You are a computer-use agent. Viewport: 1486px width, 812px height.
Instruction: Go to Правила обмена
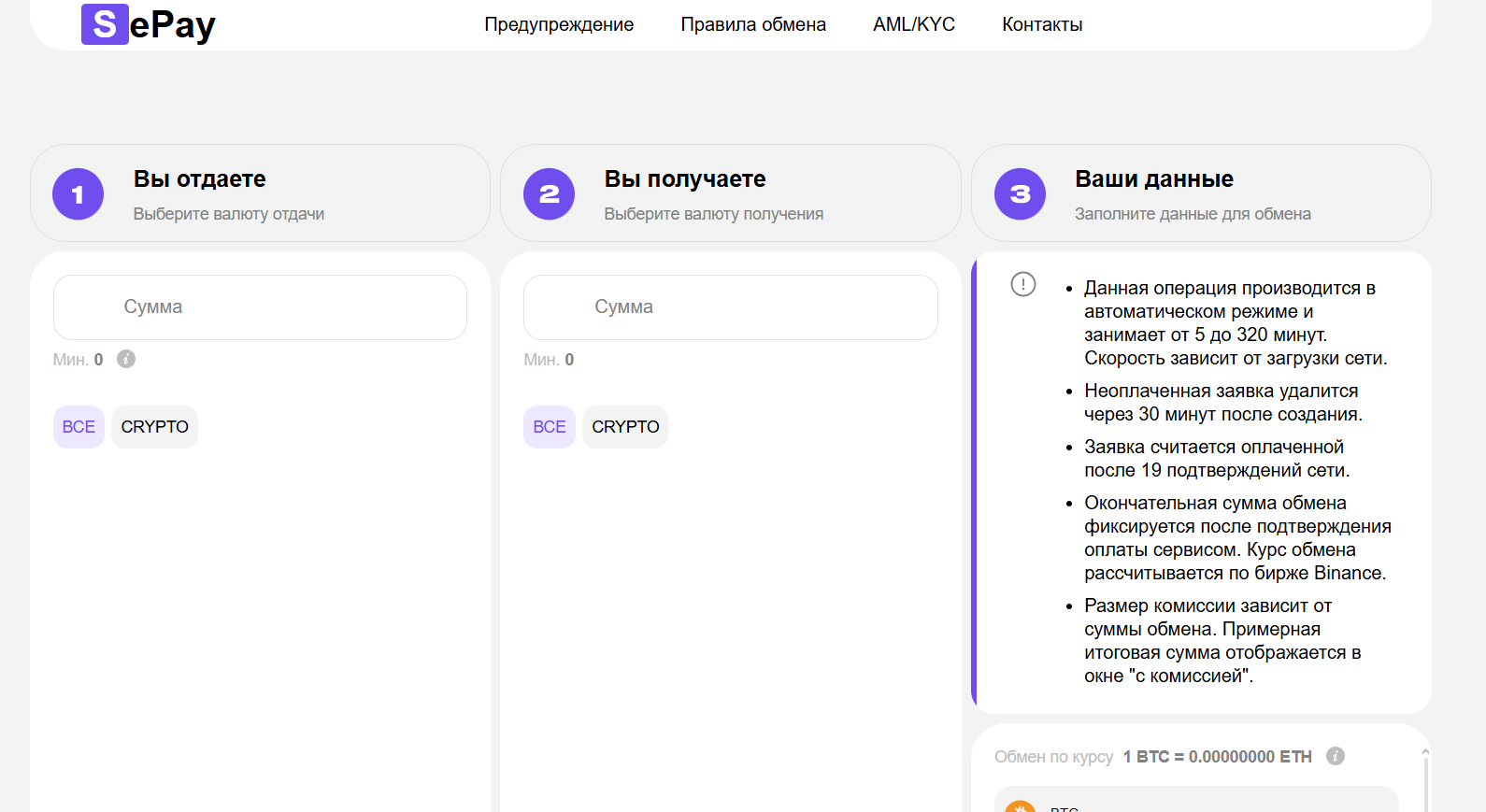(x=753, y=24)
